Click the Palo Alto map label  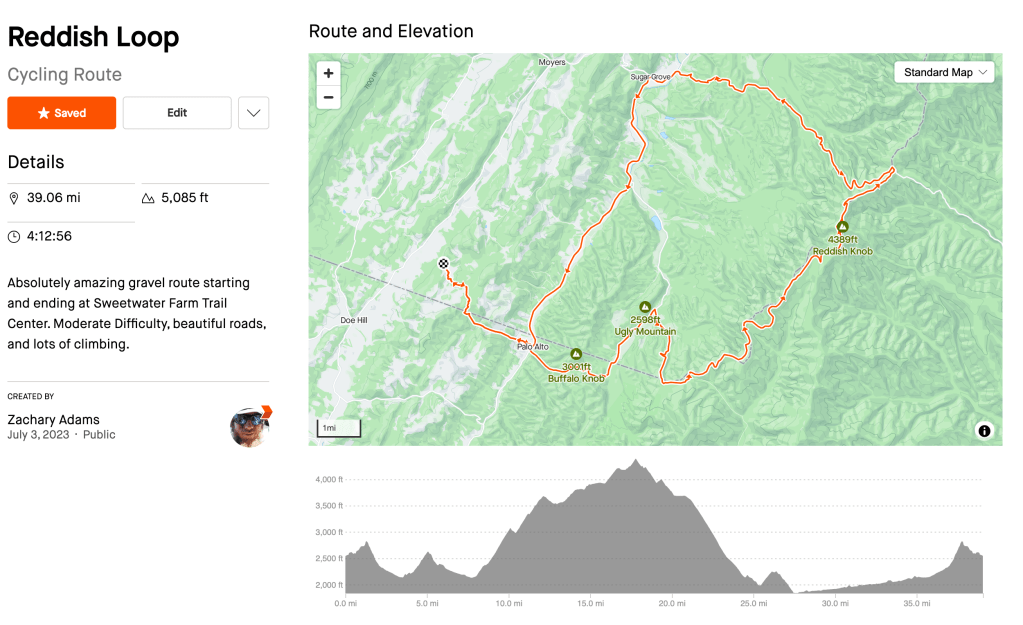[532, 347]
